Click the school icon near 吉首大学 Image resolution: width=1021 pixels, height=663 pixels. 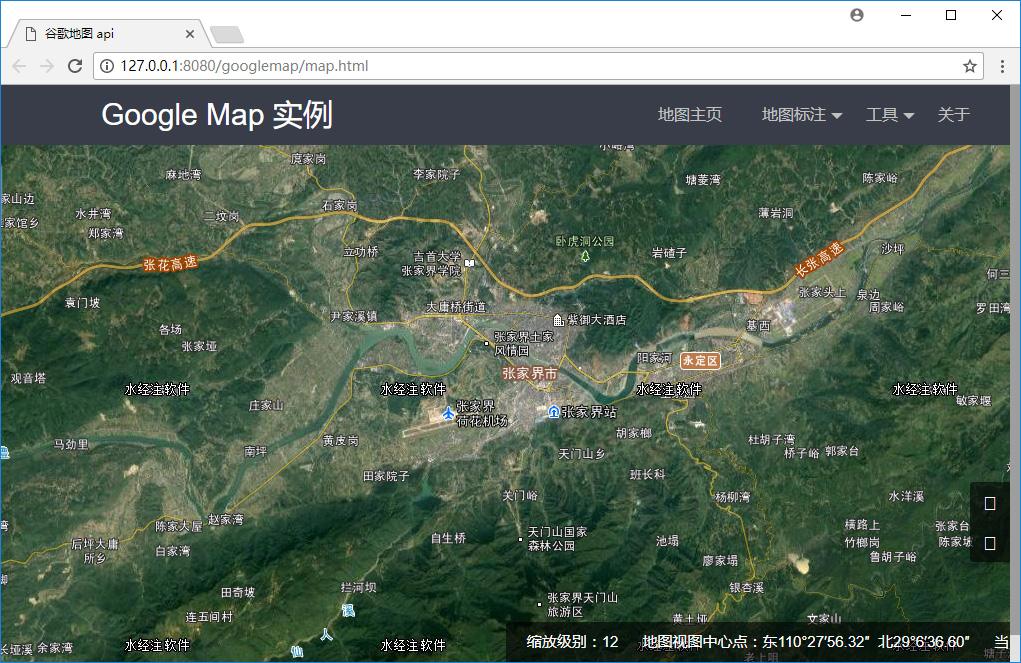coord(469,263)
